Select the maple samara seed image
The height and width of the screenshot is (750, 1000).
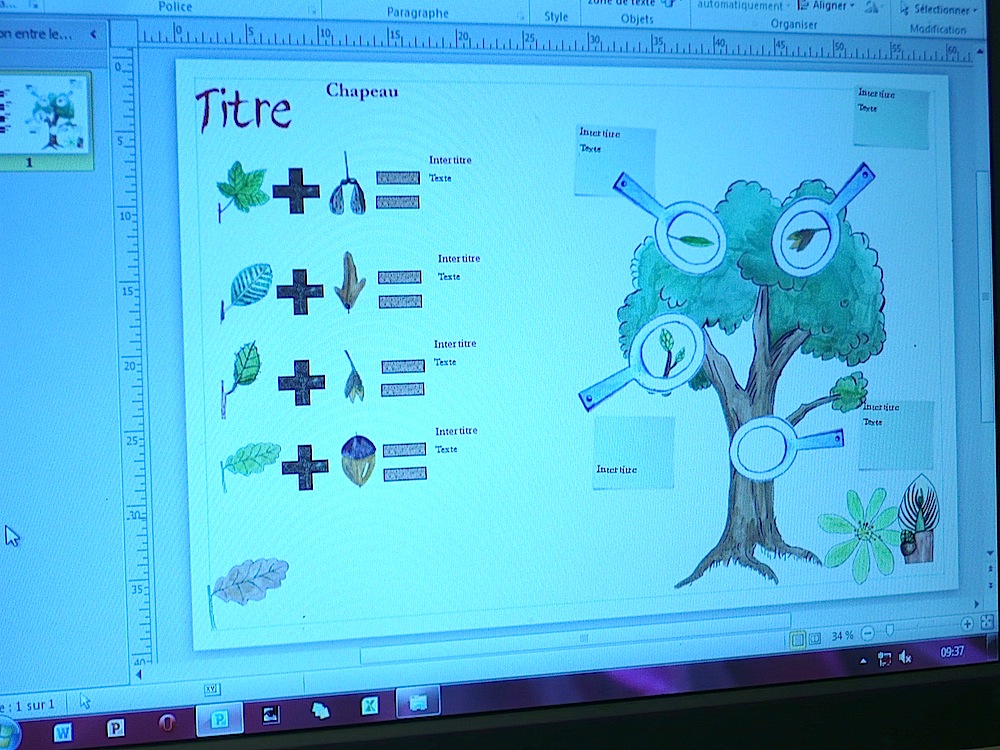pyautogui.click(x=348, y=184)
